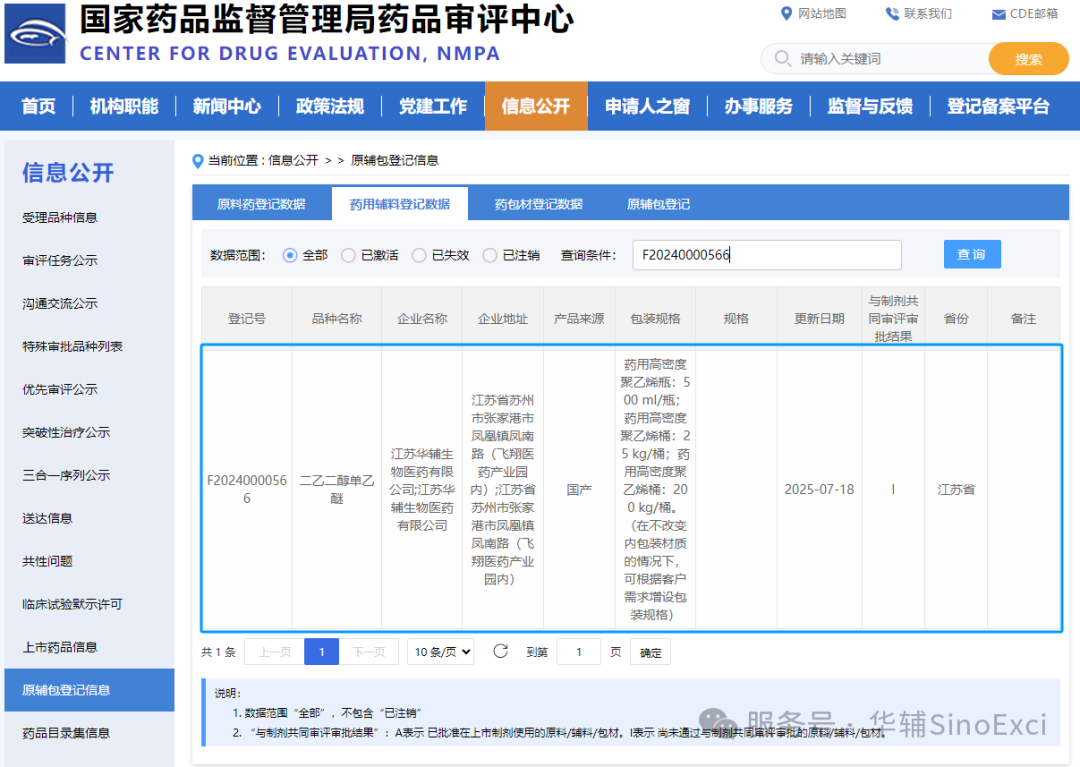Open 党建工作 navigation item
Viewport: 1080px width, 767px height.
click(433, 106)
